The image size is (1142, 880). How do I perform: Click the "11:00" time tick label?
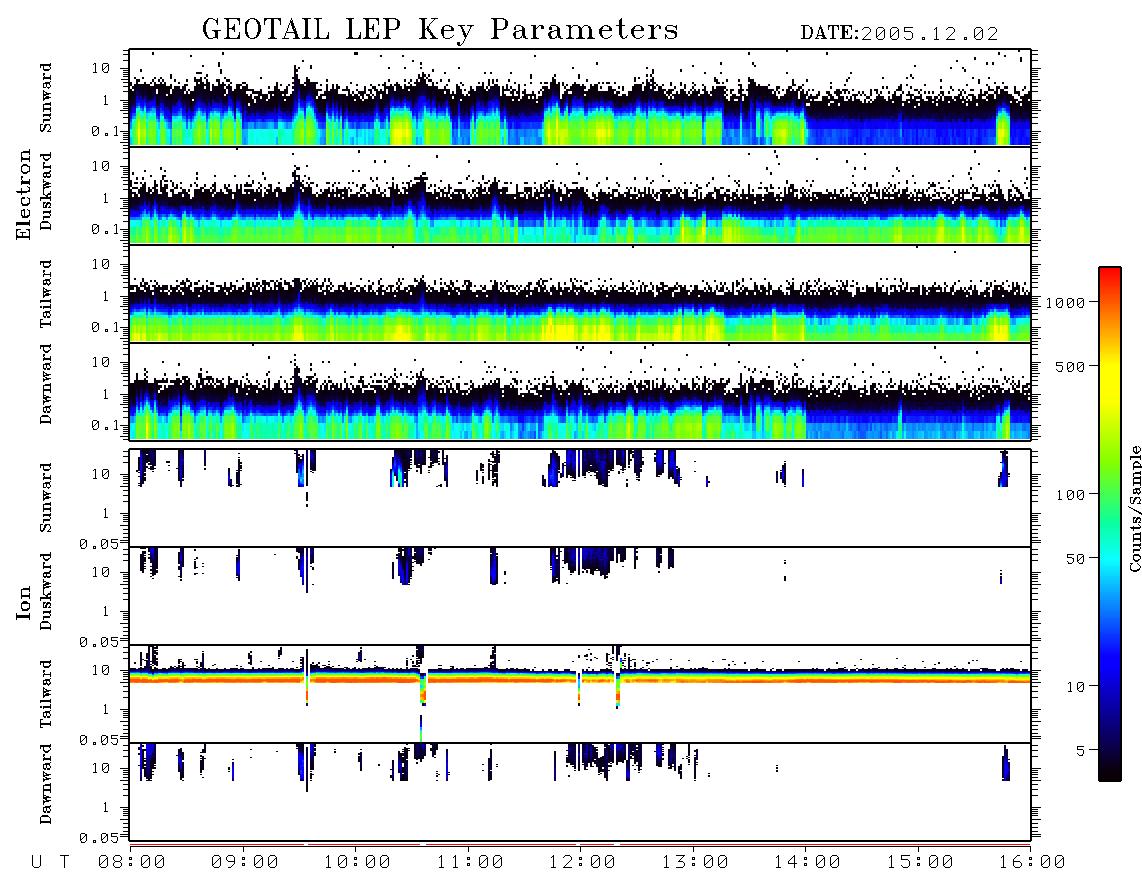click(470, 863)
